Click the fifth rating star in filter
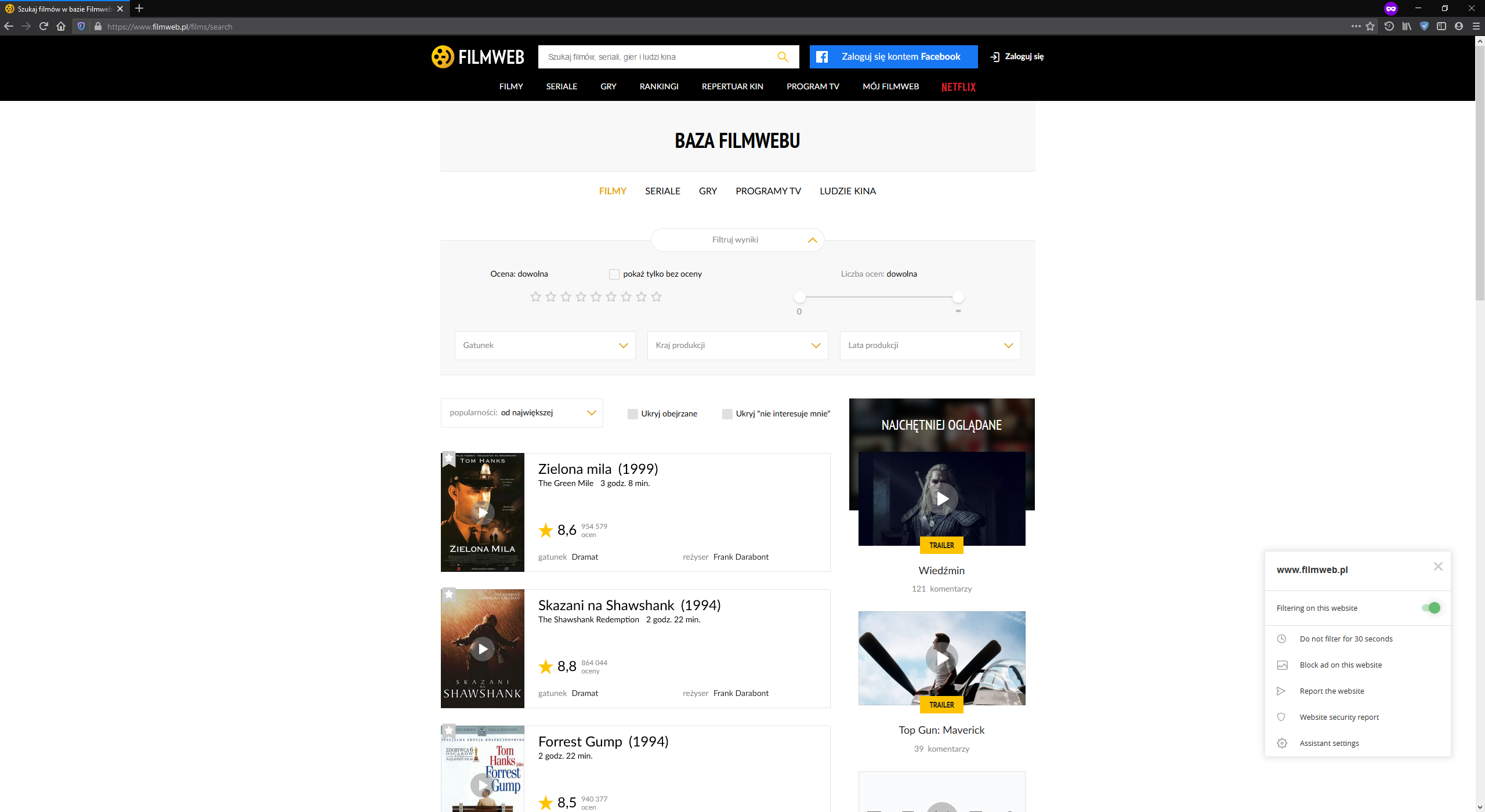 pyautogui.click(x=596, y=297)
